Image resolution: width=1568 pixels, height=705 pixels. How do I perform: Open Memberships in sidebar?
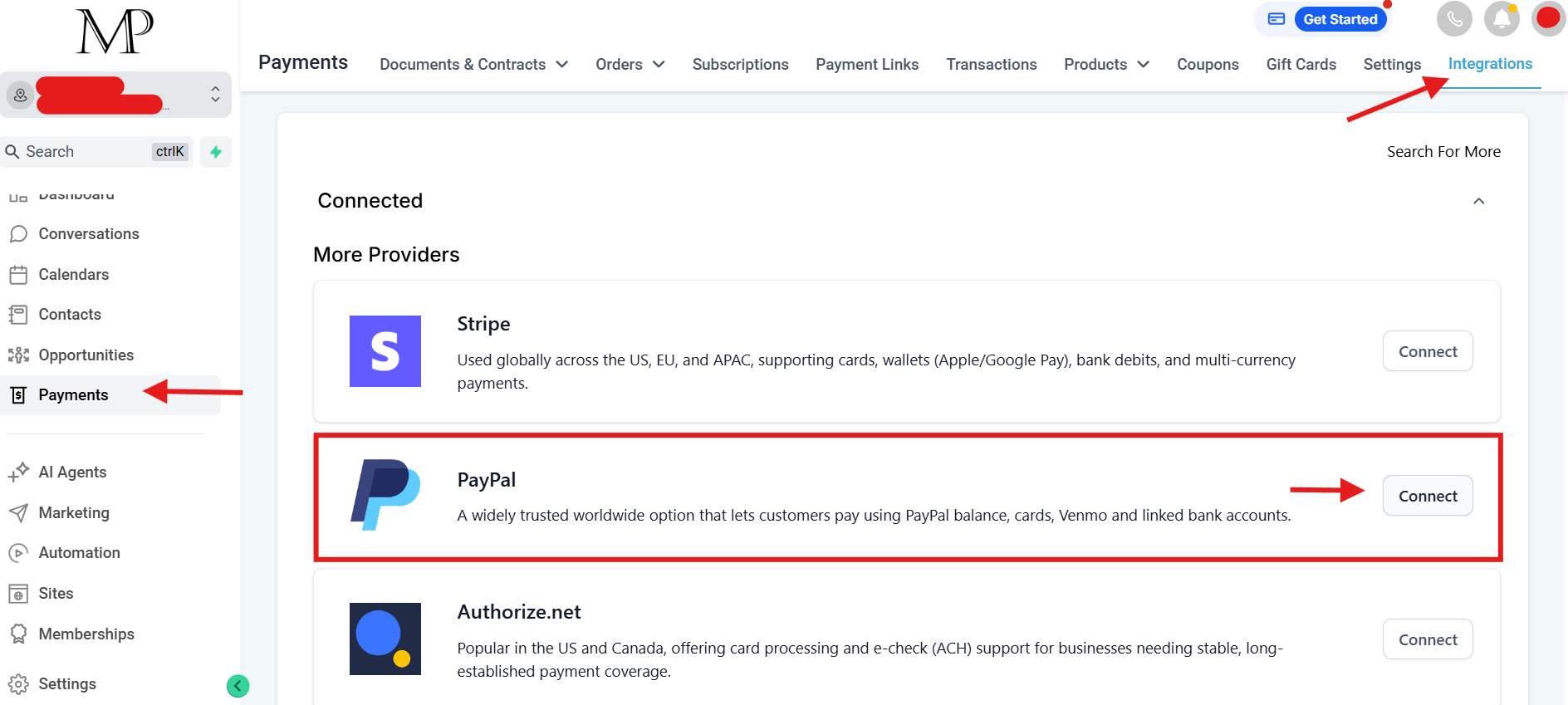(x=86, y=634)
